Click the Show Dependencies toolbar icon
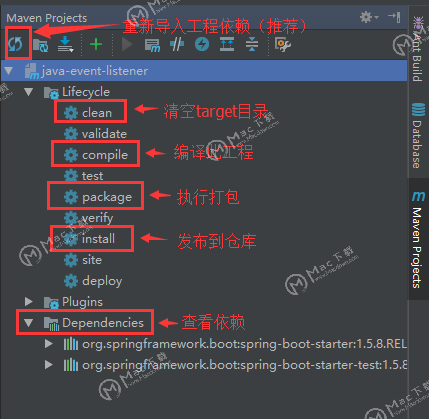The width and height of the screenshot is (429, 419). pos(227,44)
